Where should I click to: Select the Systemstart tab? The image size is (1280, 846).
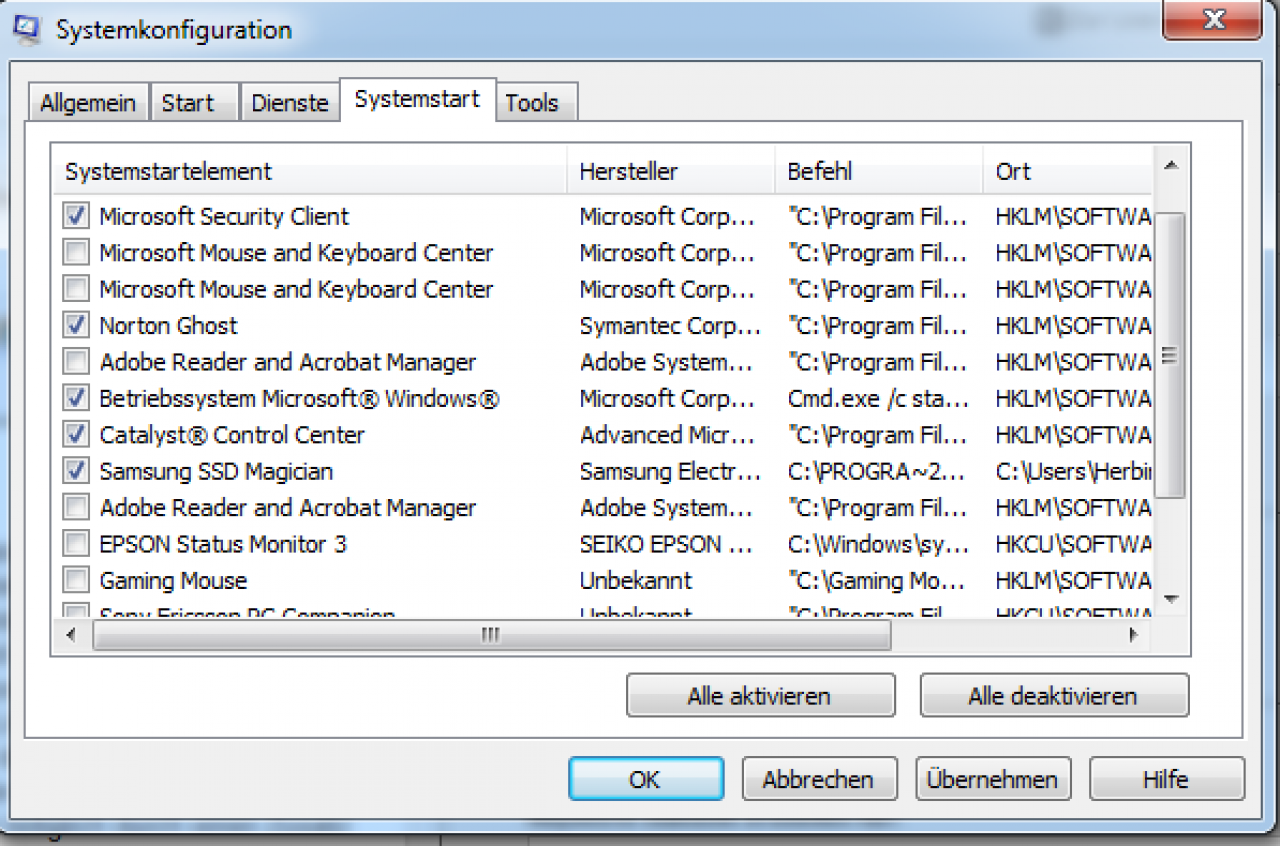[418, 99]
